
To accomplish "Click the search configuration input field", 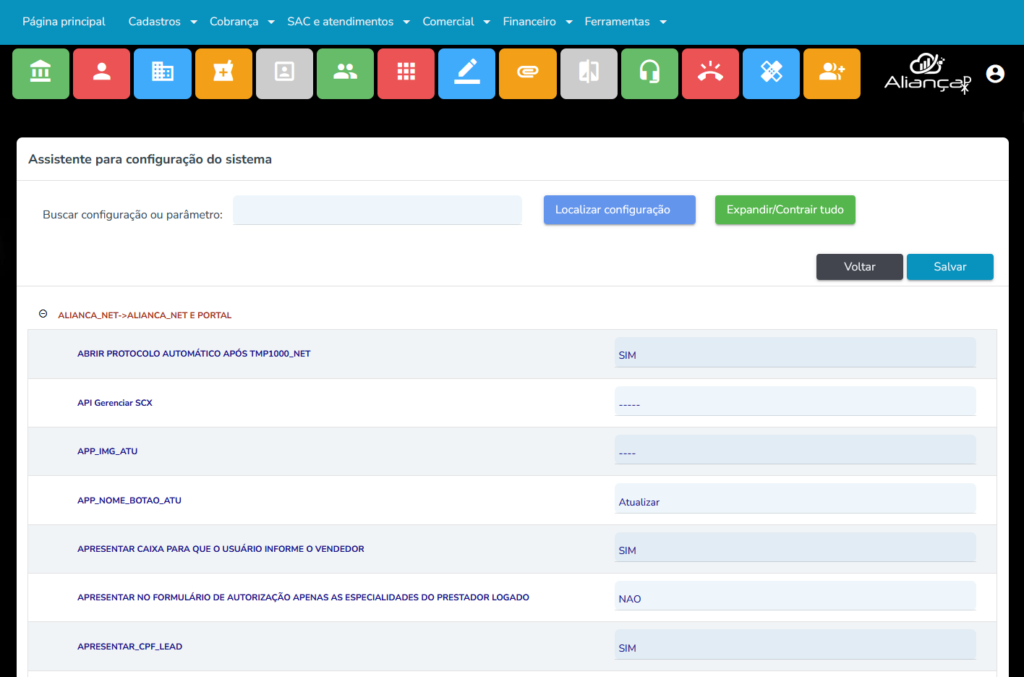I will pyautogui.click(x=377, y=210).
